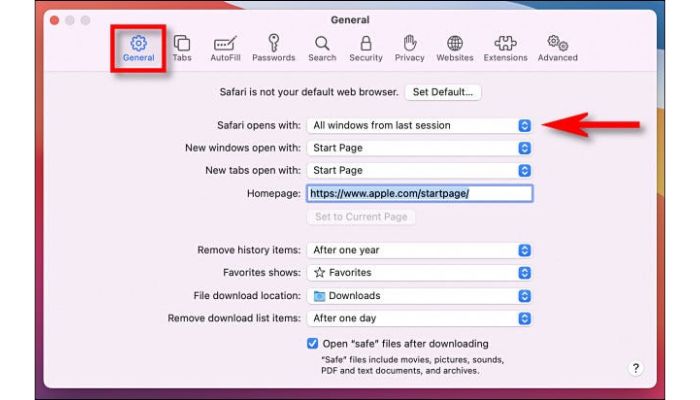Click the star icon in Favorites dropdown
This screenshot has width=700, height=400.
tap(319, 272)
